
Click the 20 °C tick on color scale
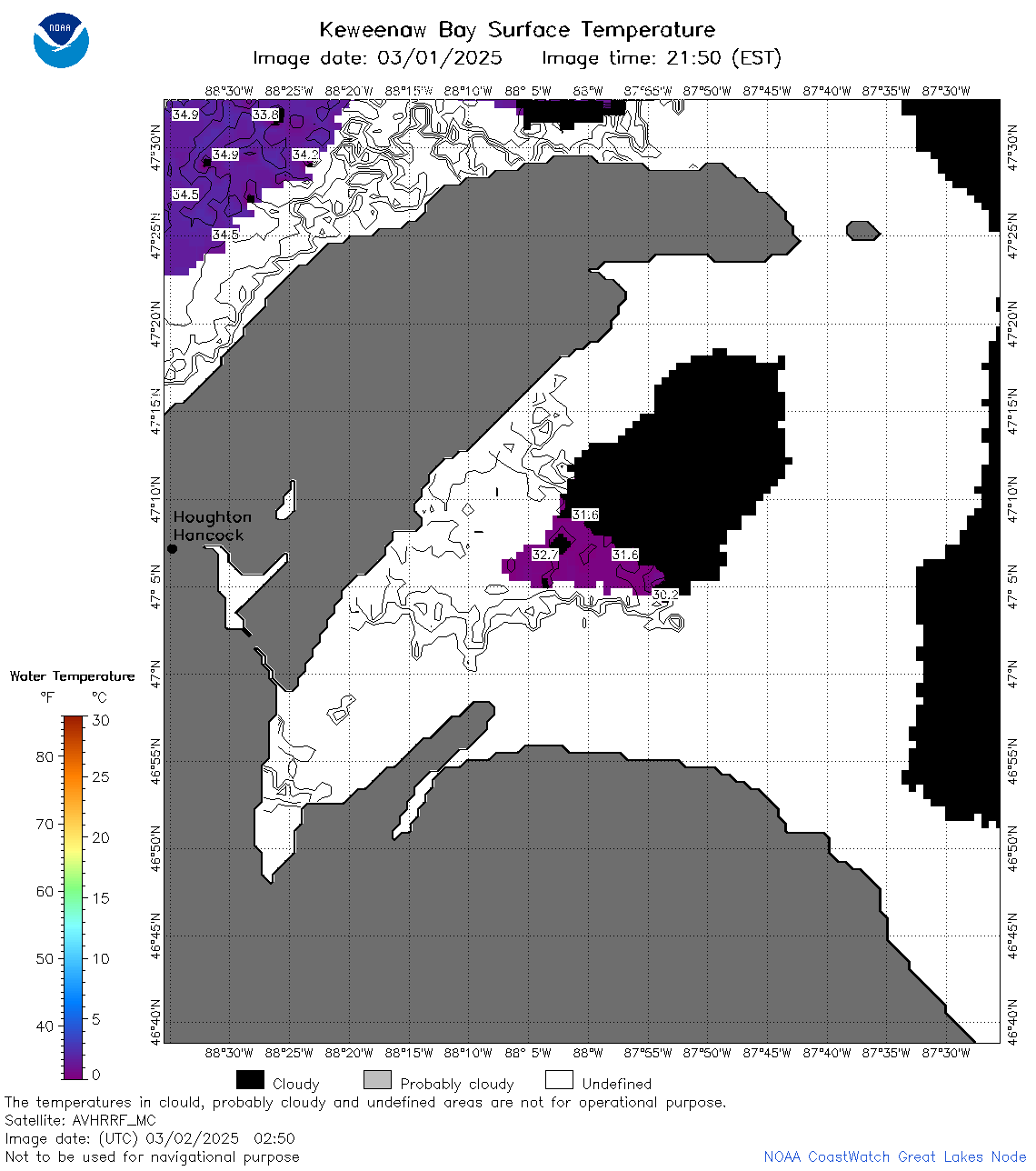pyautogui.click(x=101, y=837)
